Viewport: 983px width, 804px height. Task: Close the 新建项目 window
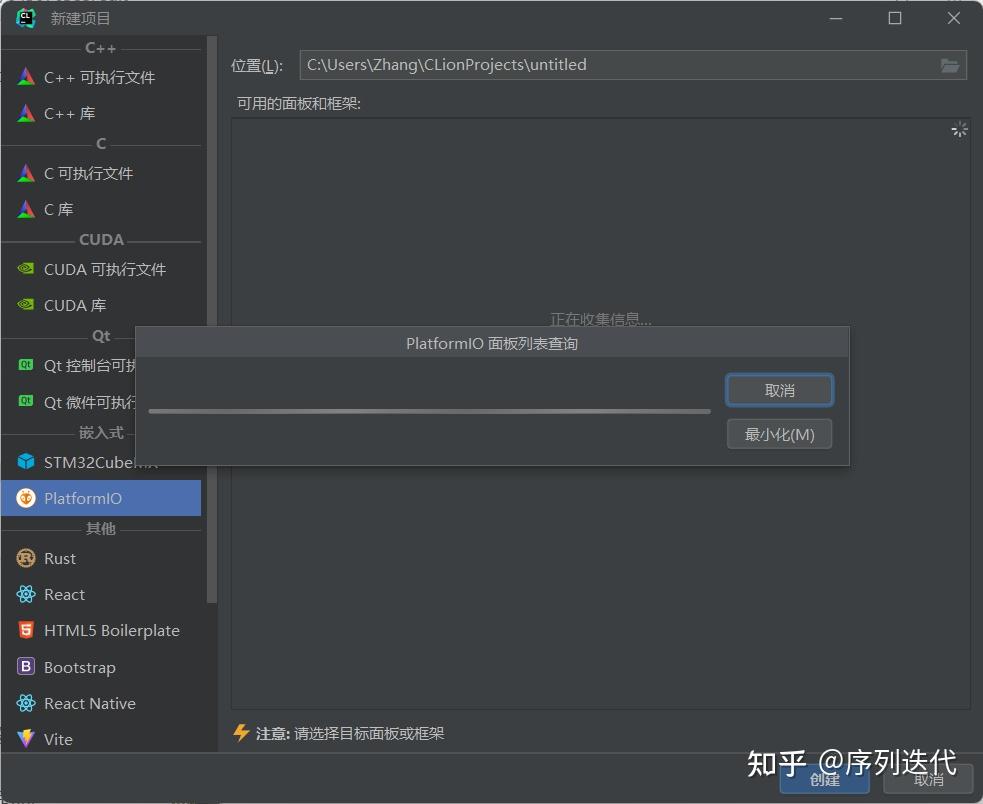[954, 18]
